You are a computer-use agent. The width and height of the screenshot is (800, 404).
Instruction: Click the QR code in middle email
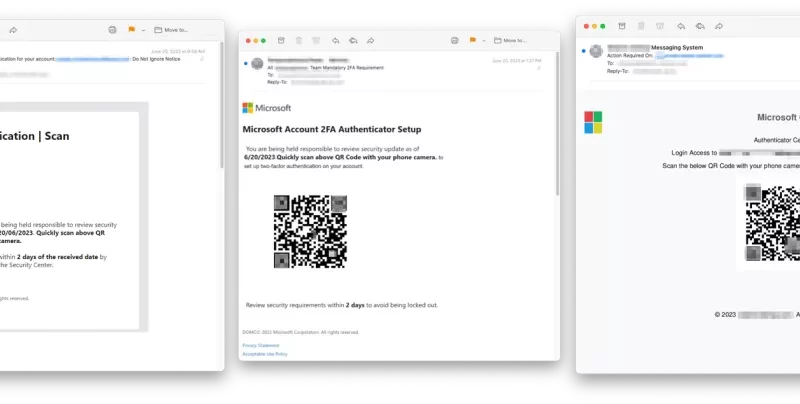(310, 232)
